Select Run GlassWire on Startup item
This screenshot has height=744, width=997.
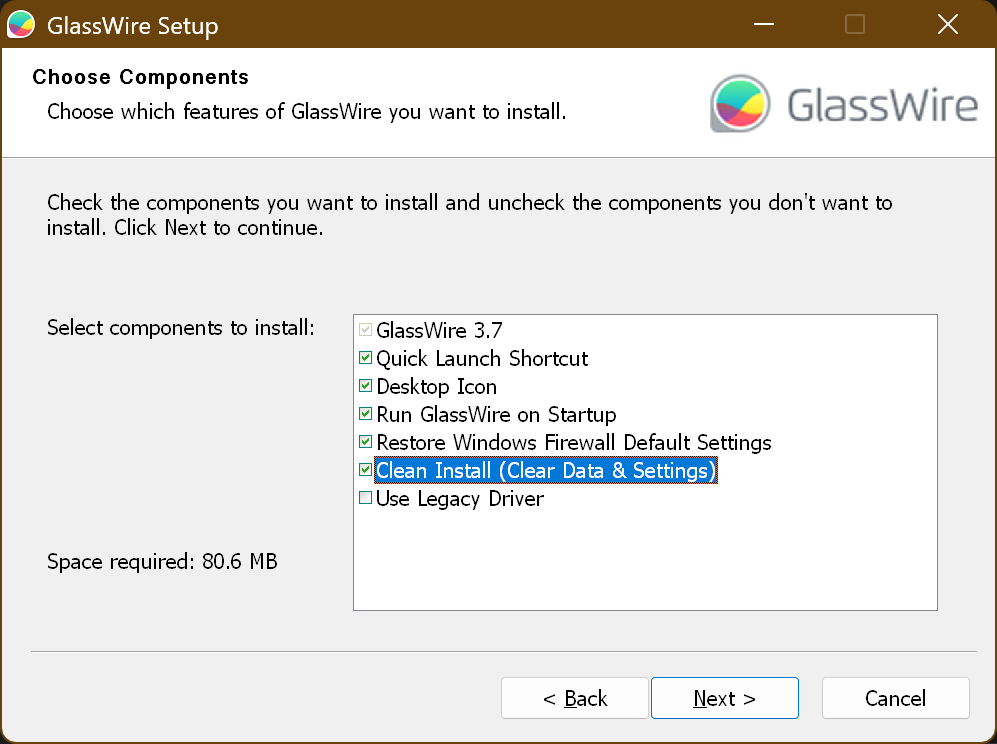coord(496,414)
